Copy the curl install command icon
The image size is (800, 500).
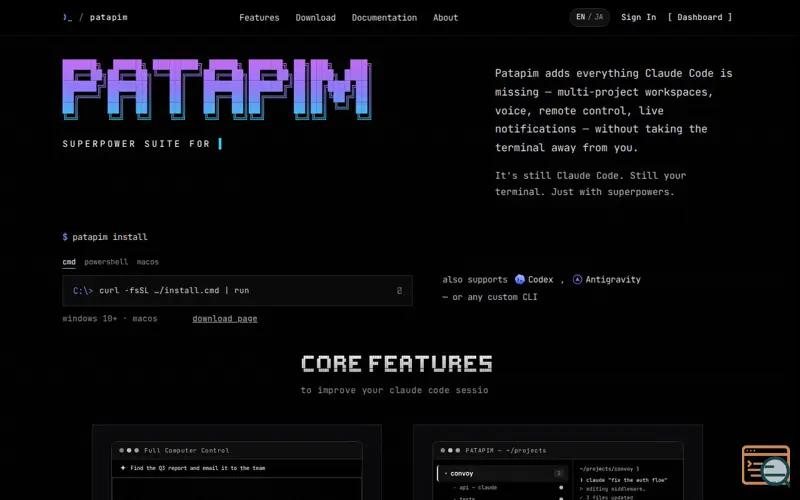click(399, 291)
